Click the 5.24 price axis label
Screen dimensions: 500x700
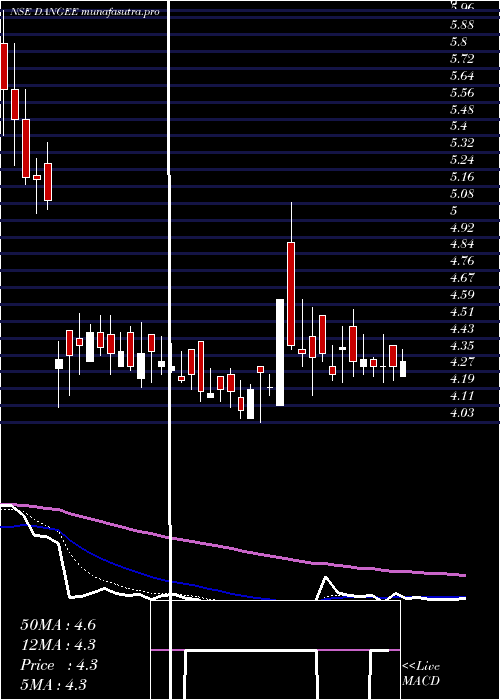pos(462,160)
